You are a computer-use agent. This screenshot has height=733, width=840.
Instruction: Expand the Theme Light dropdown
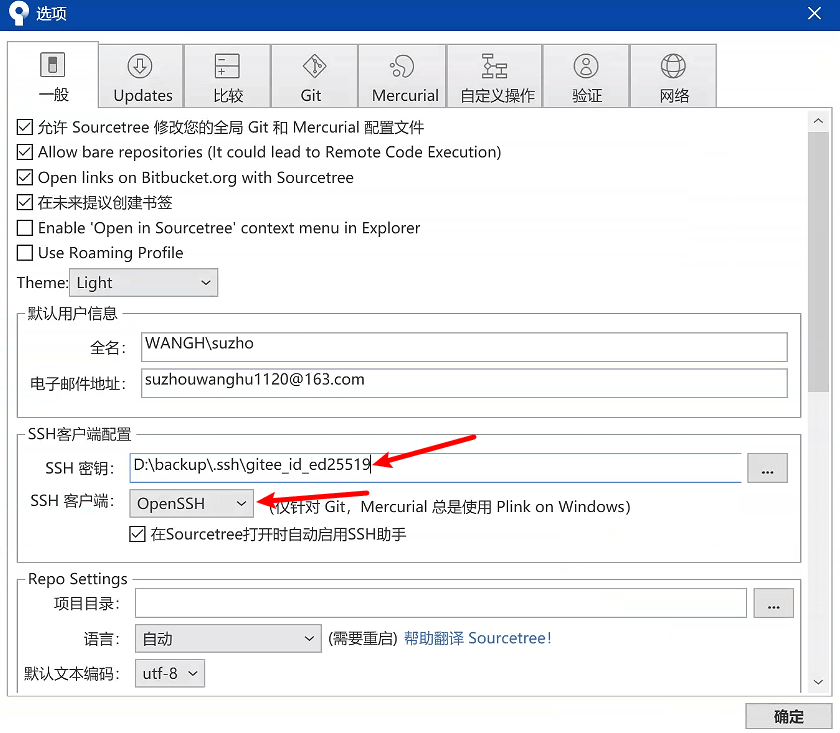point(144,282)
